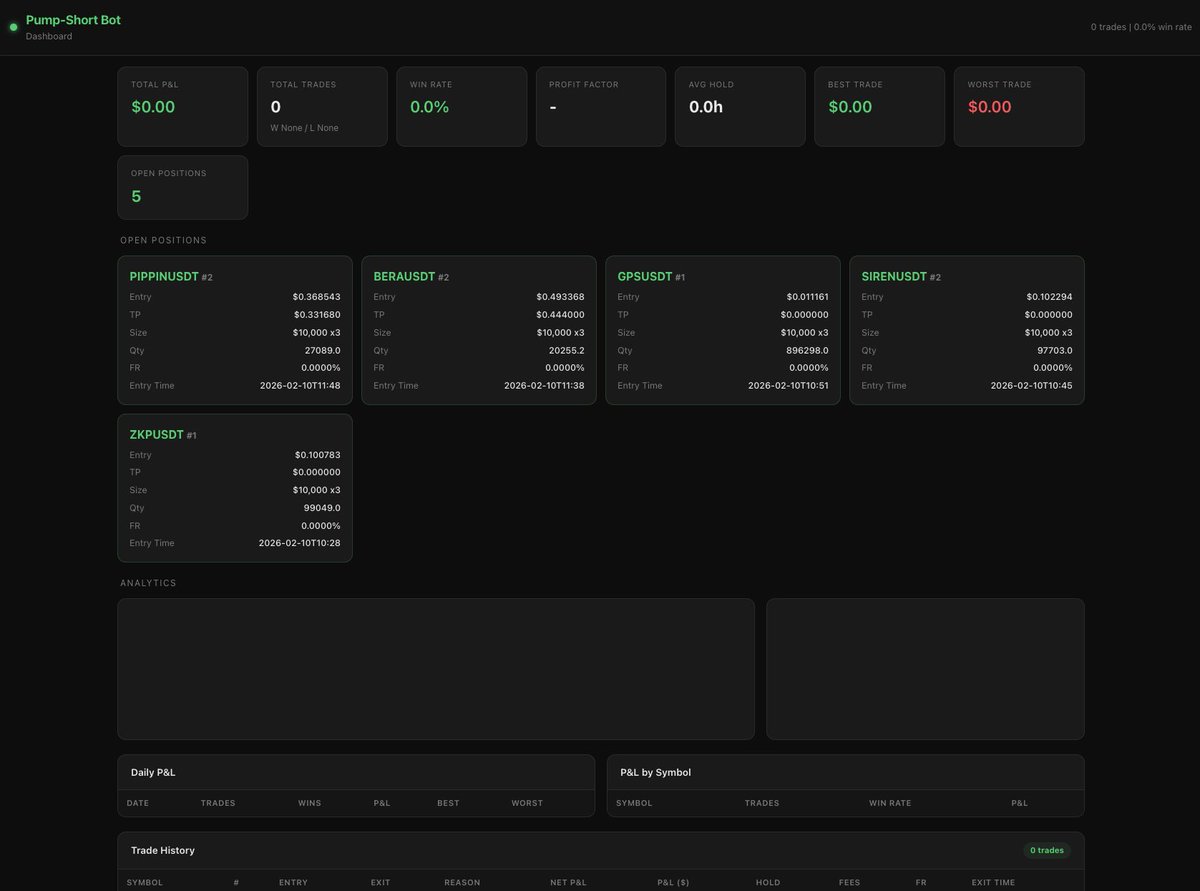Click the Profit Factor stat card
The image size is (1200, 891).
600,106
